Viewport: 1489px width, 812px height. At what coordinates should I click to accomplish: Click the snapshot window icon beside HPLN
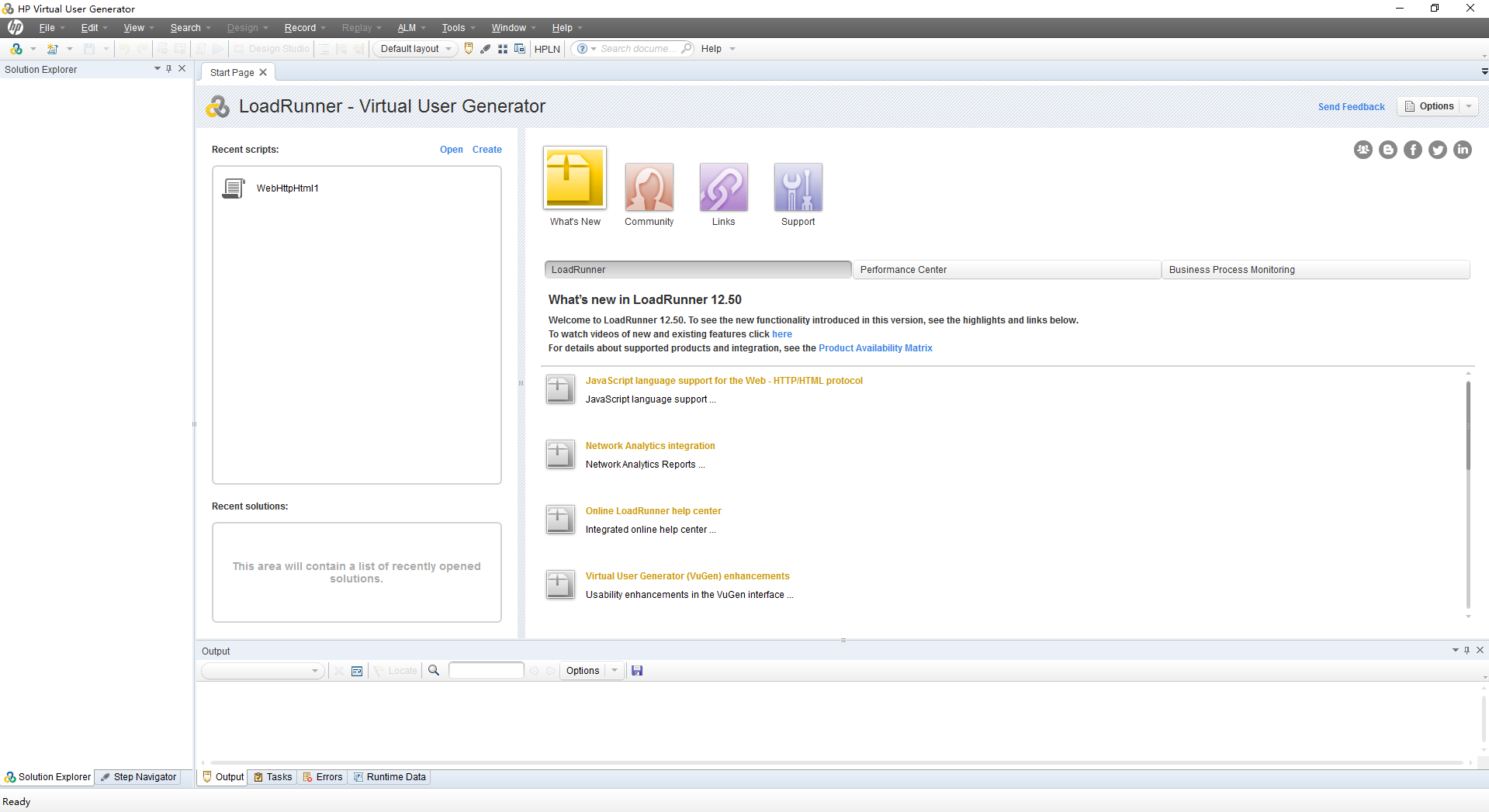[520, 49]
